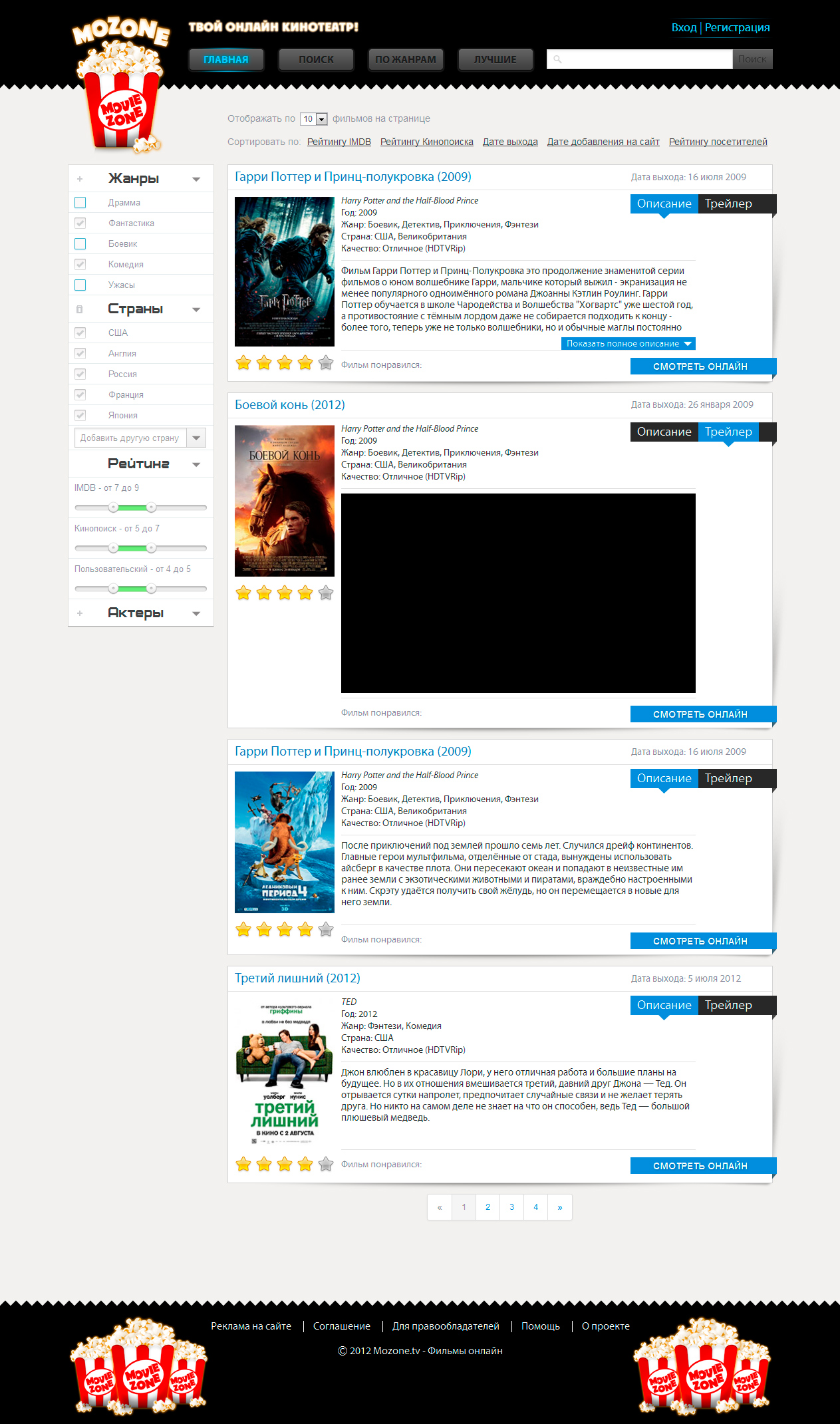Image resolution: width=840 pixels, height=1424 pixels.
Task: Check the Драмма genre checkbox
Action: (x=80, y=202)
